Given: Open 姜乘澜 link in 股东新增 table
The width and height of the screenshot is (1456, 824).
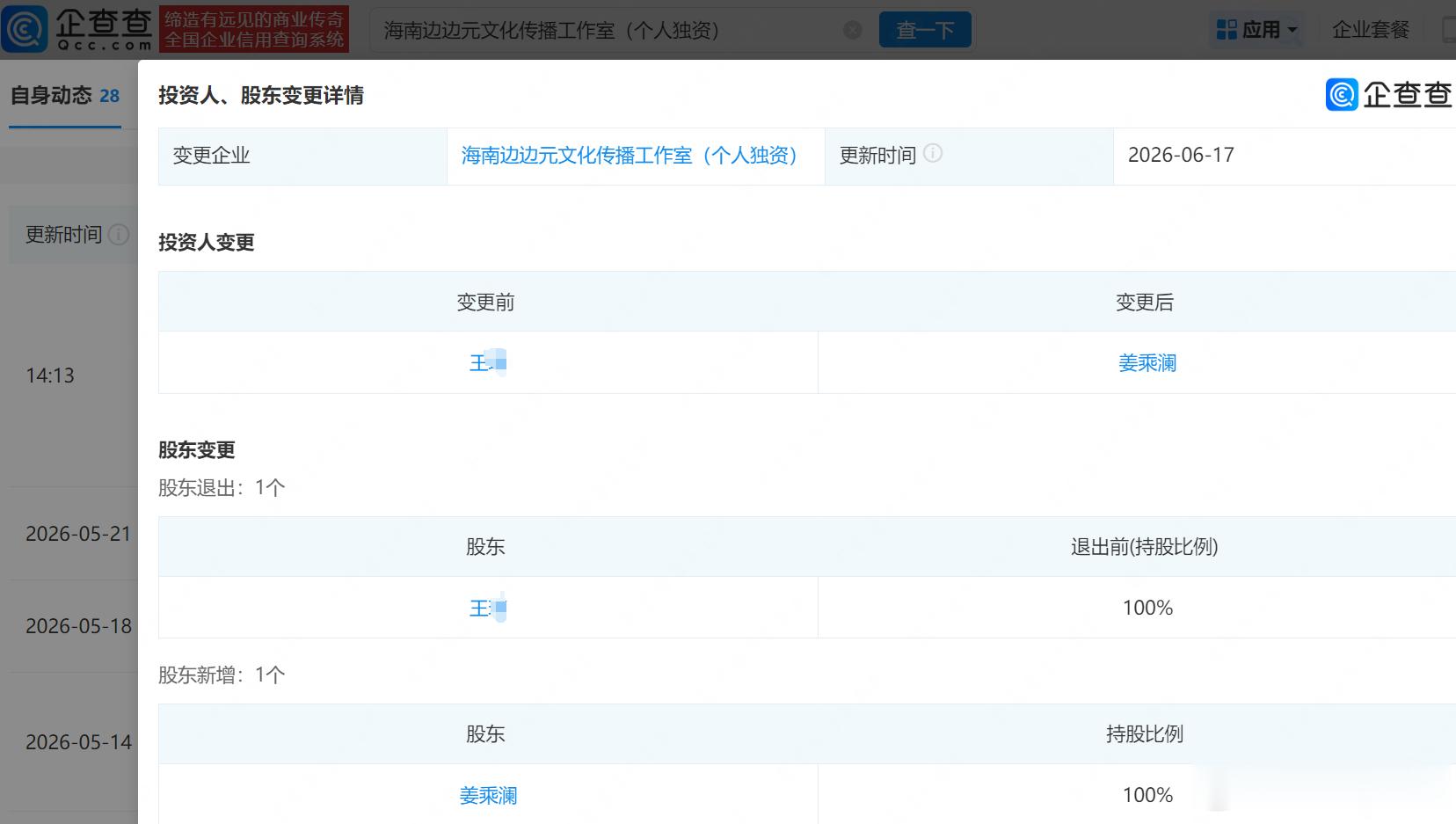Looking at the screenshot, I should (488, 796).
